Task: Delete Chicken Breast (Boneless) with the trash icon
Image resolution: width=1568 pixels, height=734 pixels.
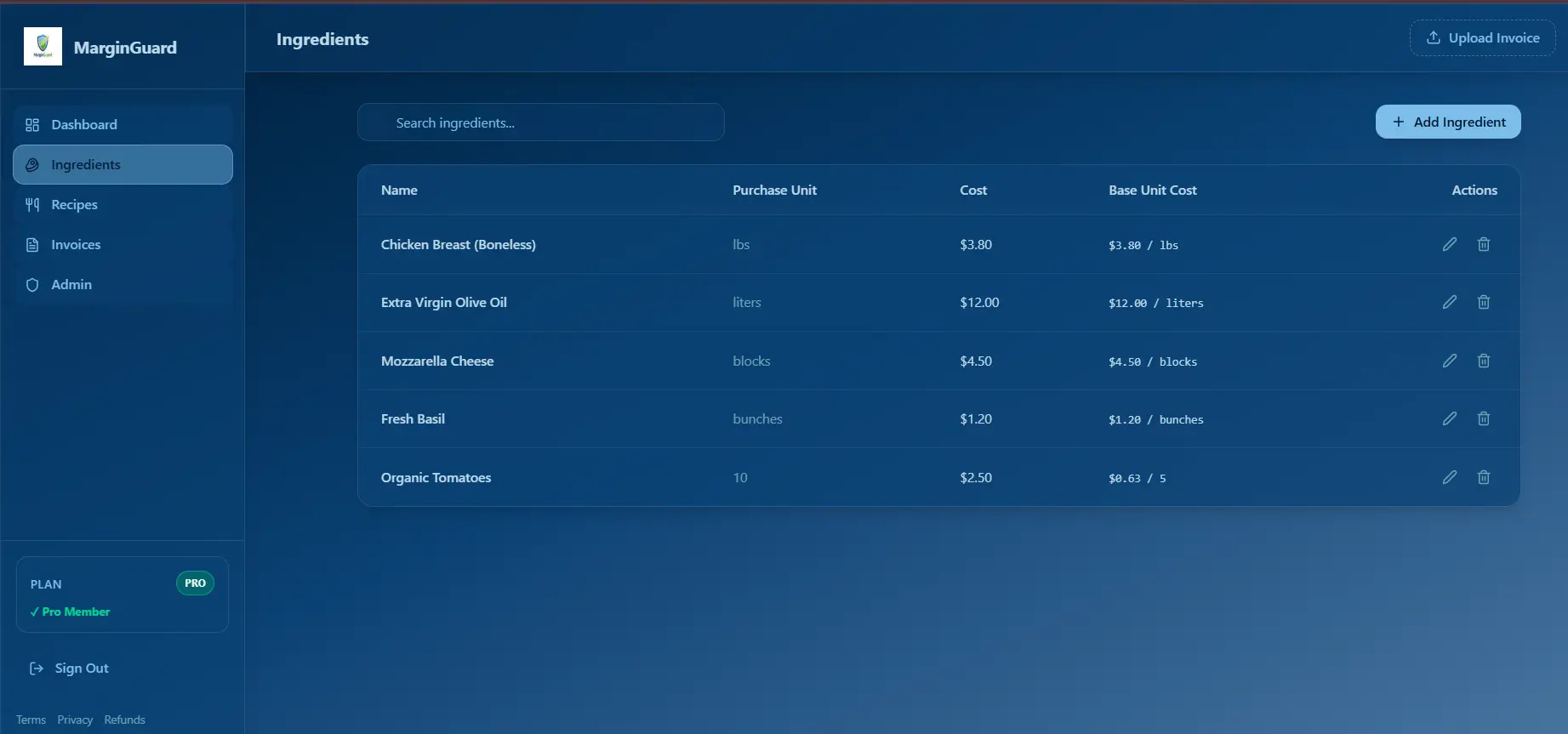Action: pyautogui.click(x=1484, y=244)
